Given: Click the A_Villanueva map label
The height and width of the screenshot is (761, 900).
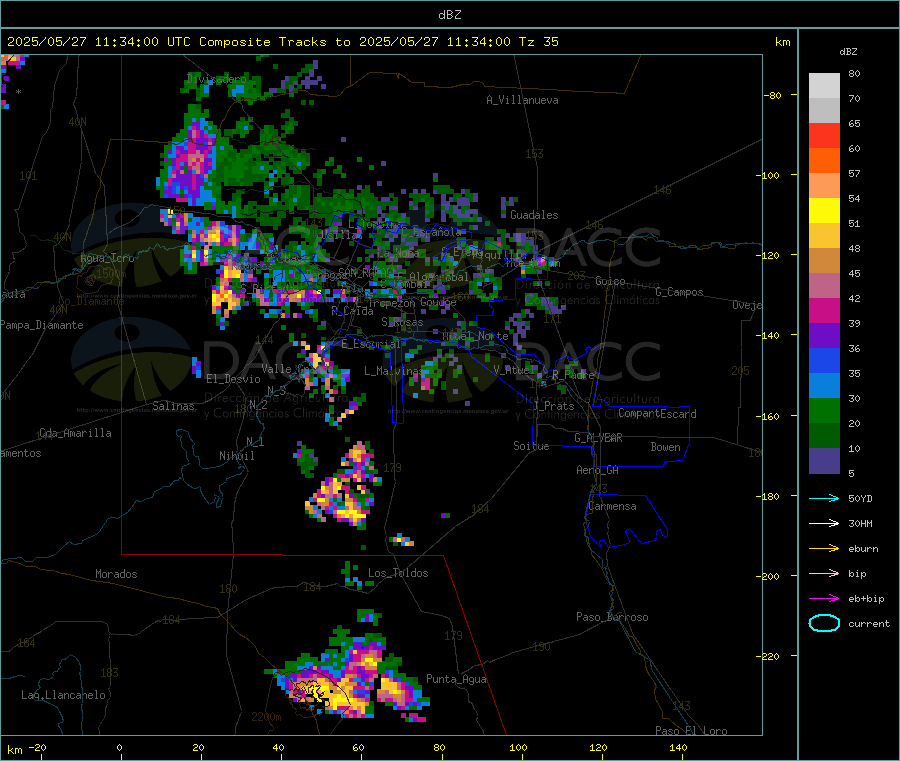Looking at the screenshot, I should coord(522,100).
